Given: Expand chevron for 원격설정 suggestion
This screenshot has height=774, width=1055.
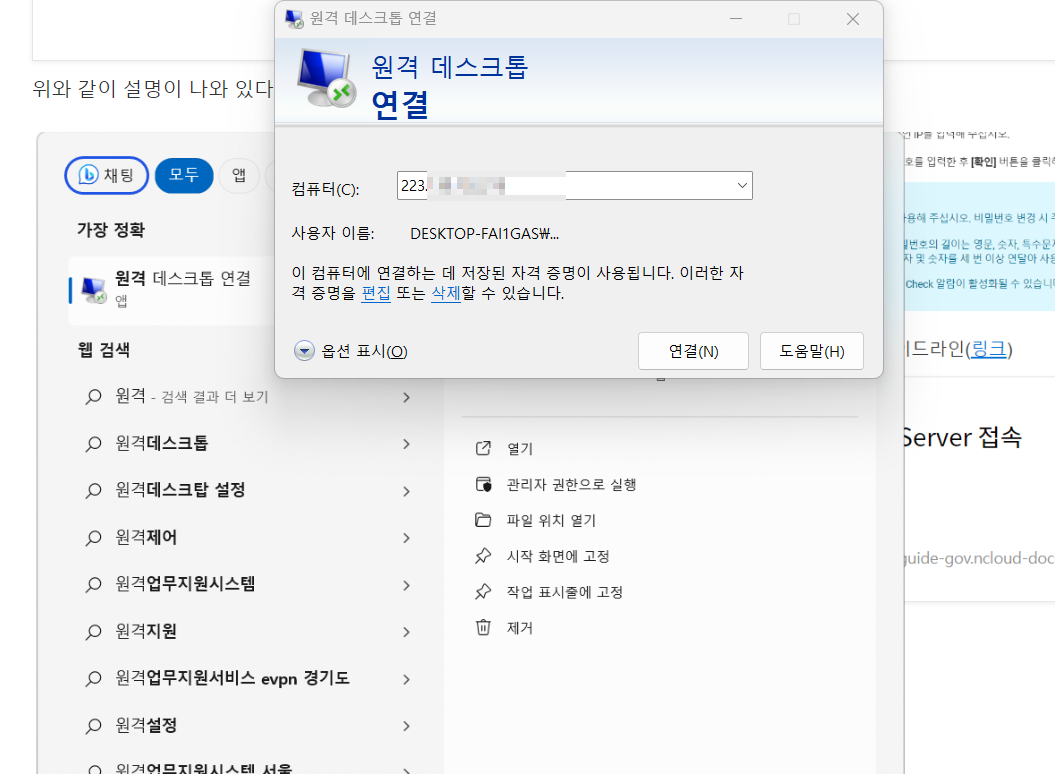Looking at the screenshot, I should (x=406, y=726).
